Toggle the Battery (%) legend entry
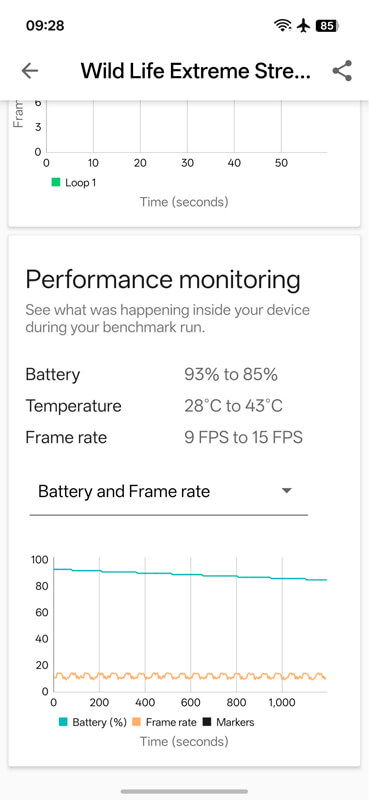Viewport: 369px width, 800px height. [93, 722]
